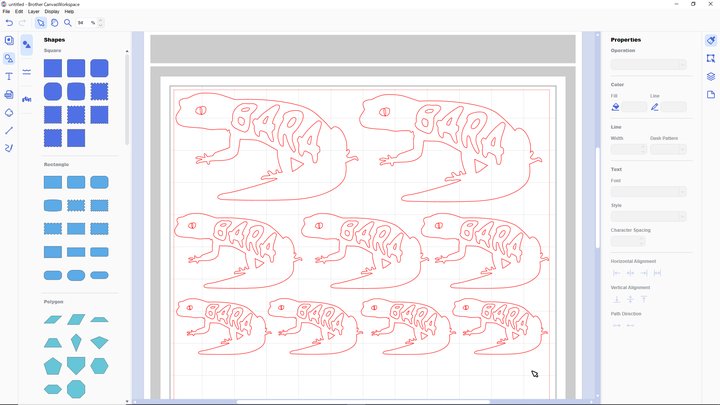
Task: Select the rounded polygon tool in left sidebar
Action: click(x=9, y=112)
